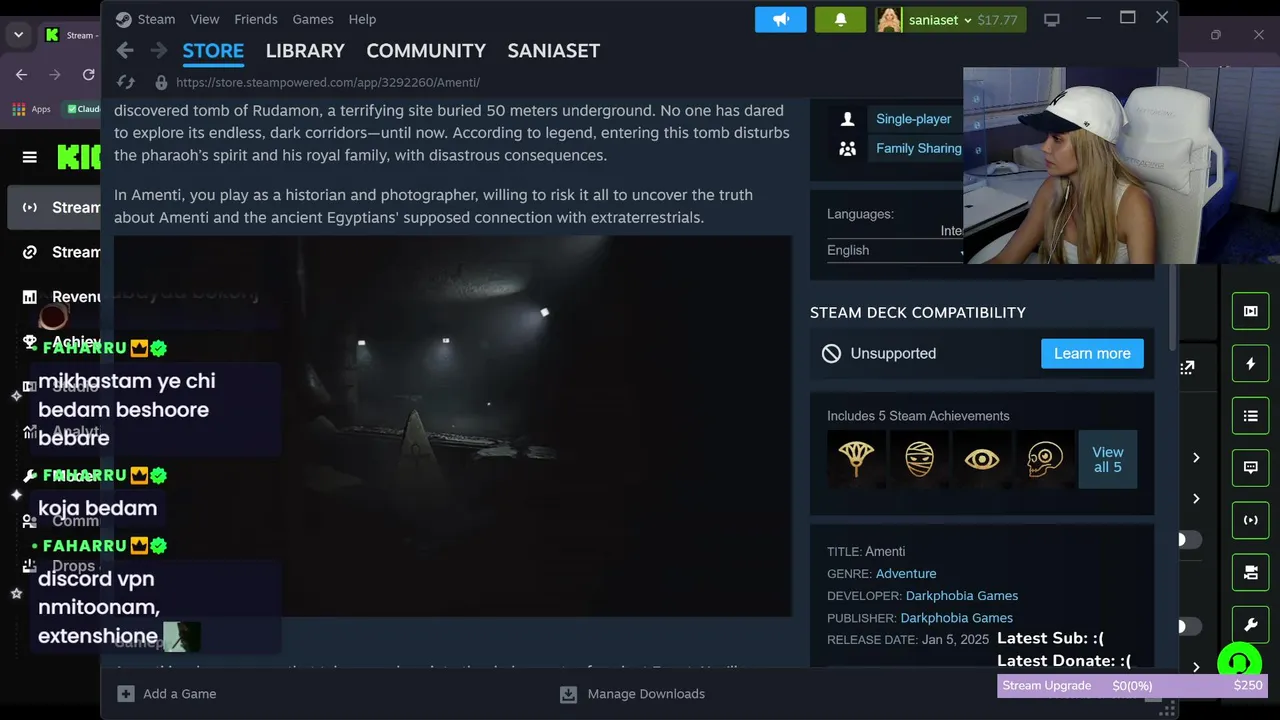Click the Unsupported Steam Deck status icon
The image size is (1280, 720).
point(831,353)
